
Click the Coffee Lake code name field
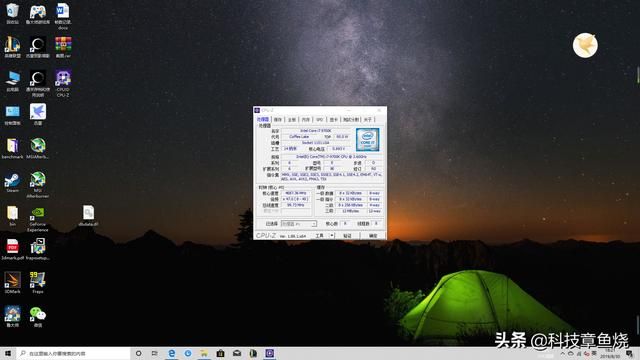tap(299, 137)
